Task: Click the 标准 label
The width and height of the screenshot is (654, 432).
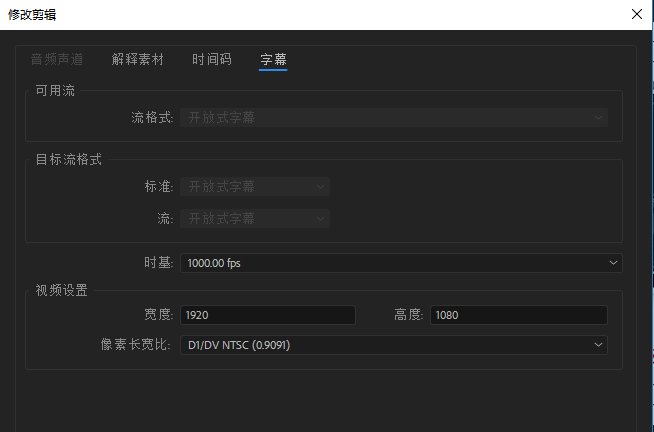Action: 158,186
